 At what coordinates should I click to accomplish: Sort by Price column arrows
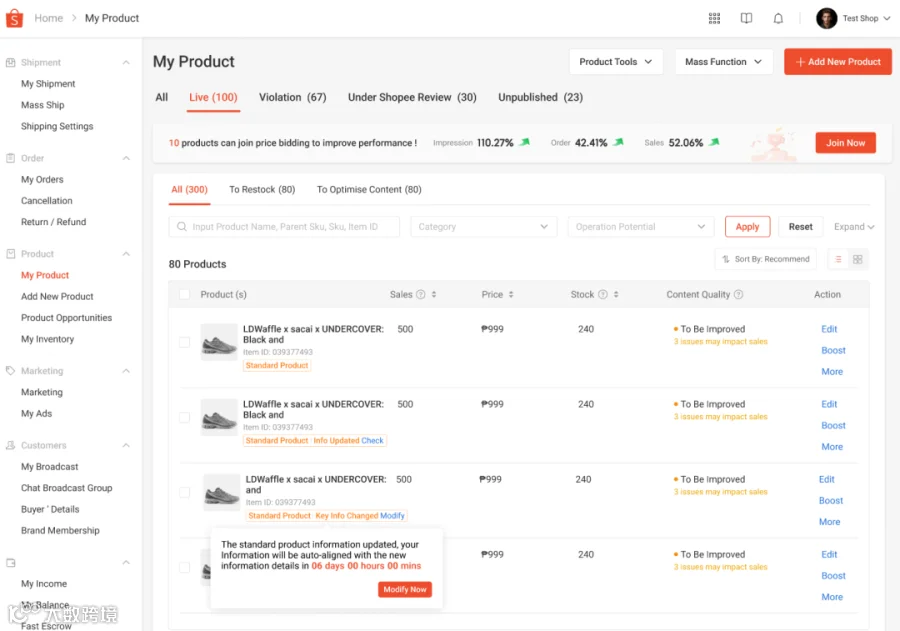511,295
